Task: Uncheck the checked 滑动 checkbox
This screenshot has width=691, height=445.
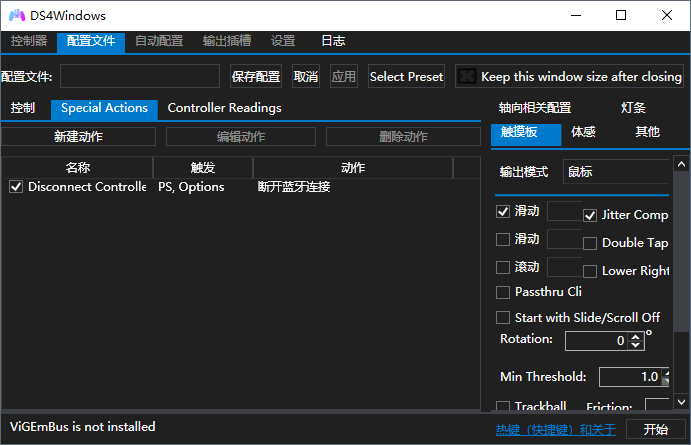Action: coord(503,211)
